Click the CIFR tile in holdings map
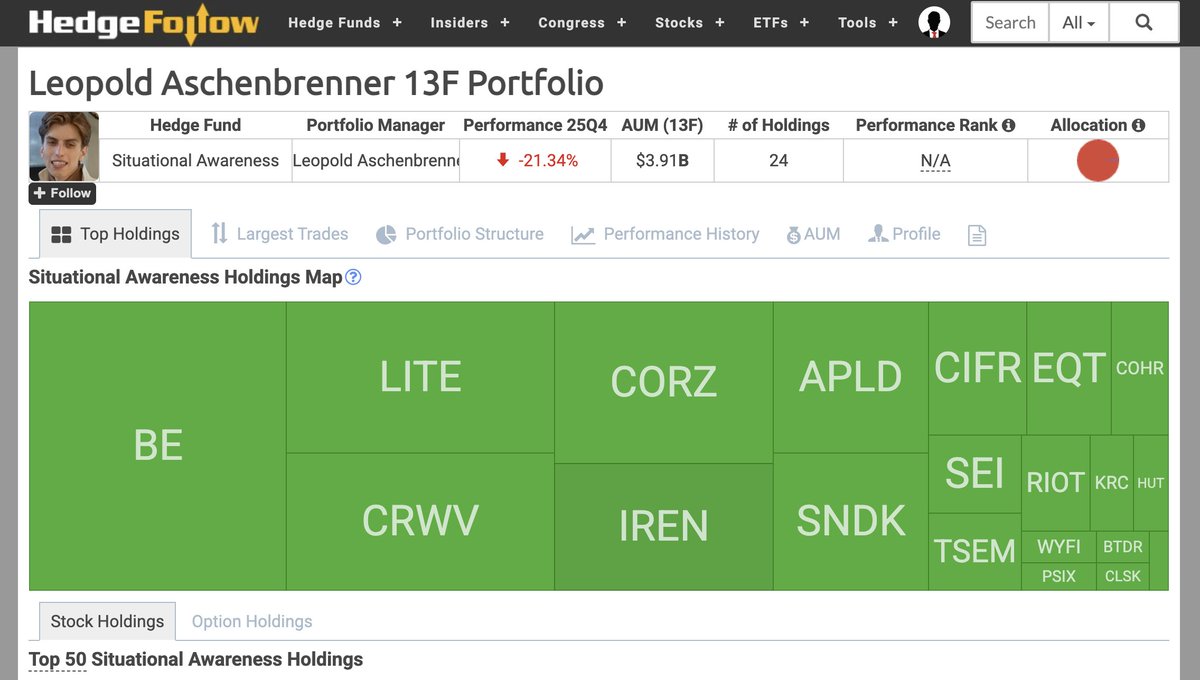 [x=978, y=368]
